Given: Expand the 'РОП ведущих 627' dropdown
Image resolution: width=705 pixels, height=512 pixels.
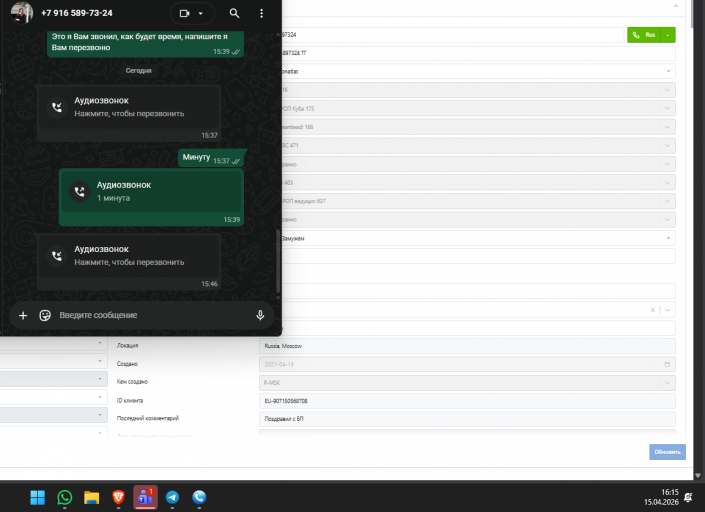Looking at the screenshot, I should 667,201.
